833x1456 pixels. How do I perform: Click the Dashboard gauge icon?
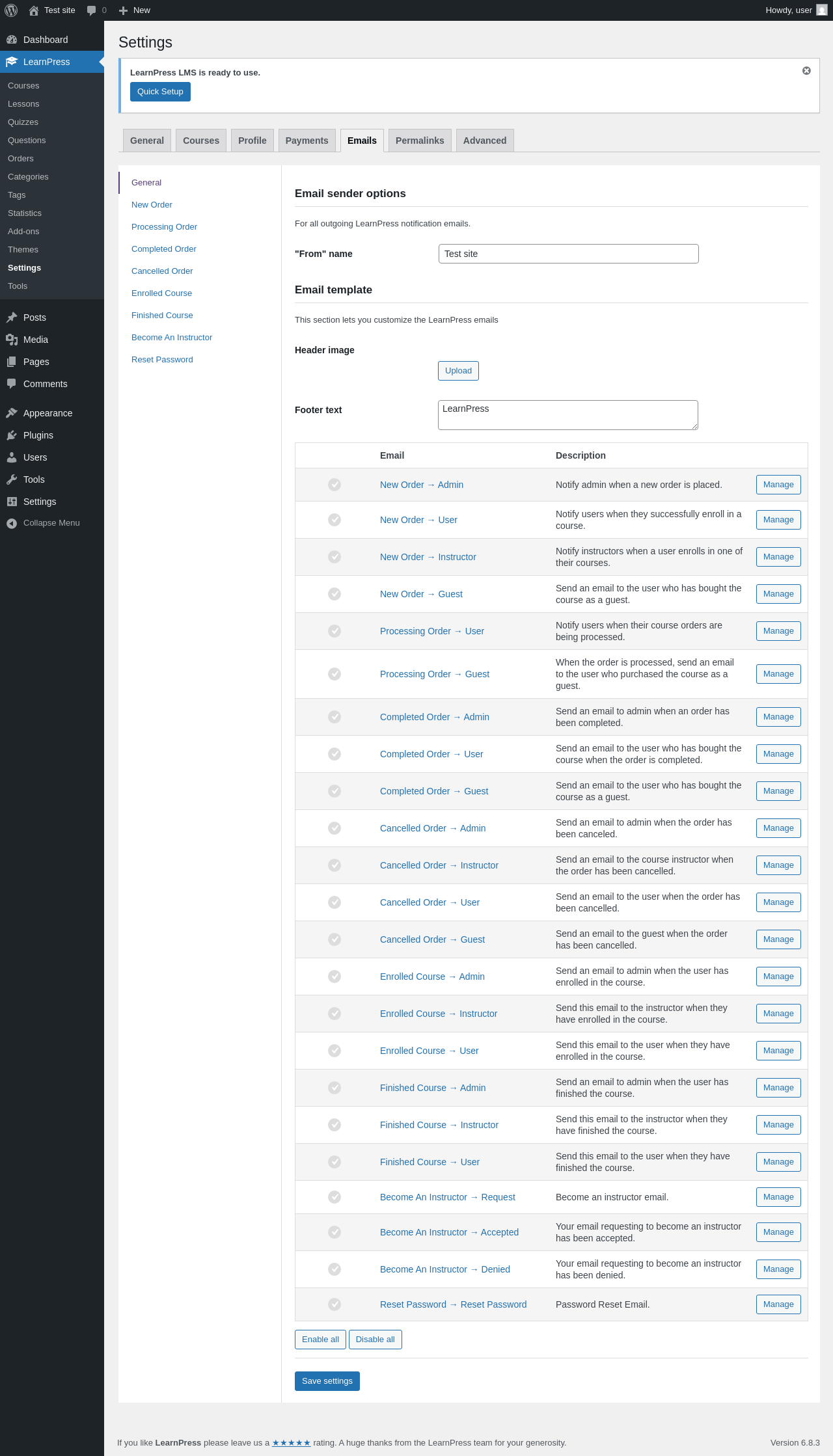[x=12, y=40]
